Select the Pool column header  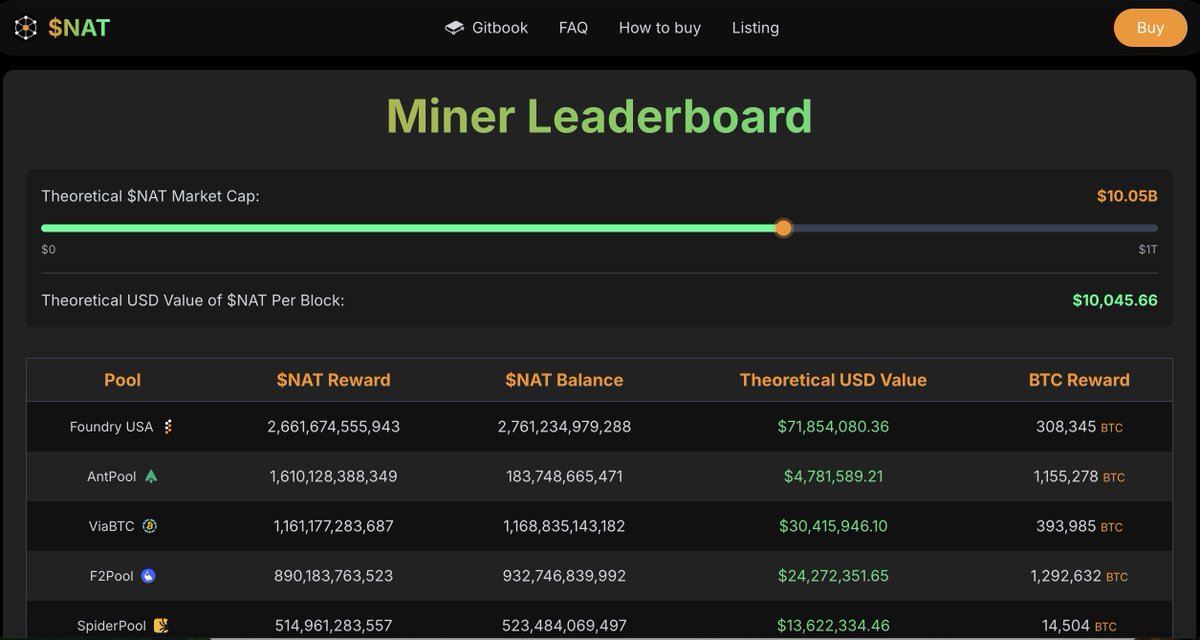coord(123,380)
